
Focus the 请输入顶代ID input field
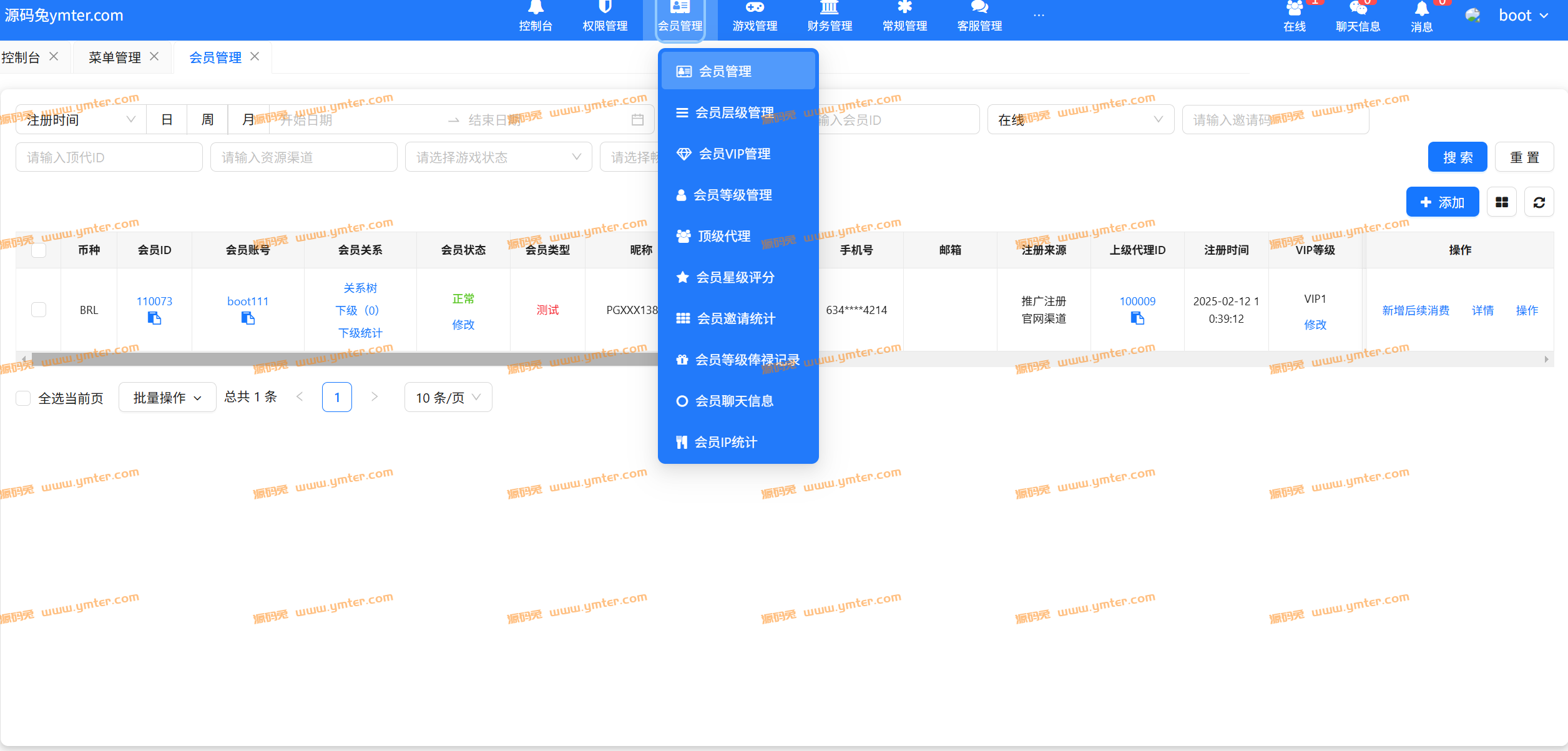click(109, 157)
